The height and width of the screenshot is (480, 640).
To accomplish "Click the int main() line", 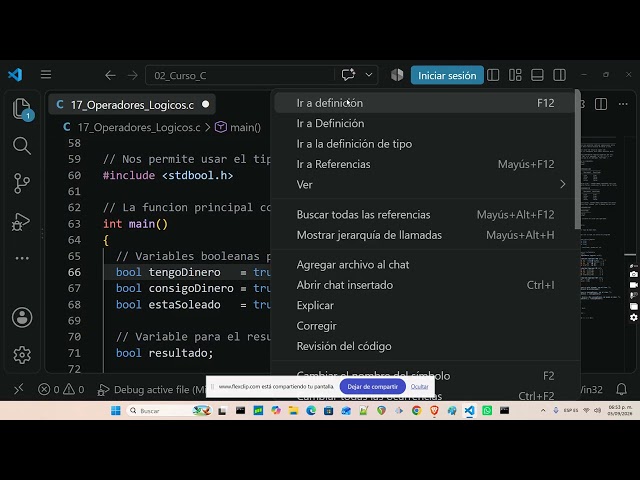I will coord(135,224).
